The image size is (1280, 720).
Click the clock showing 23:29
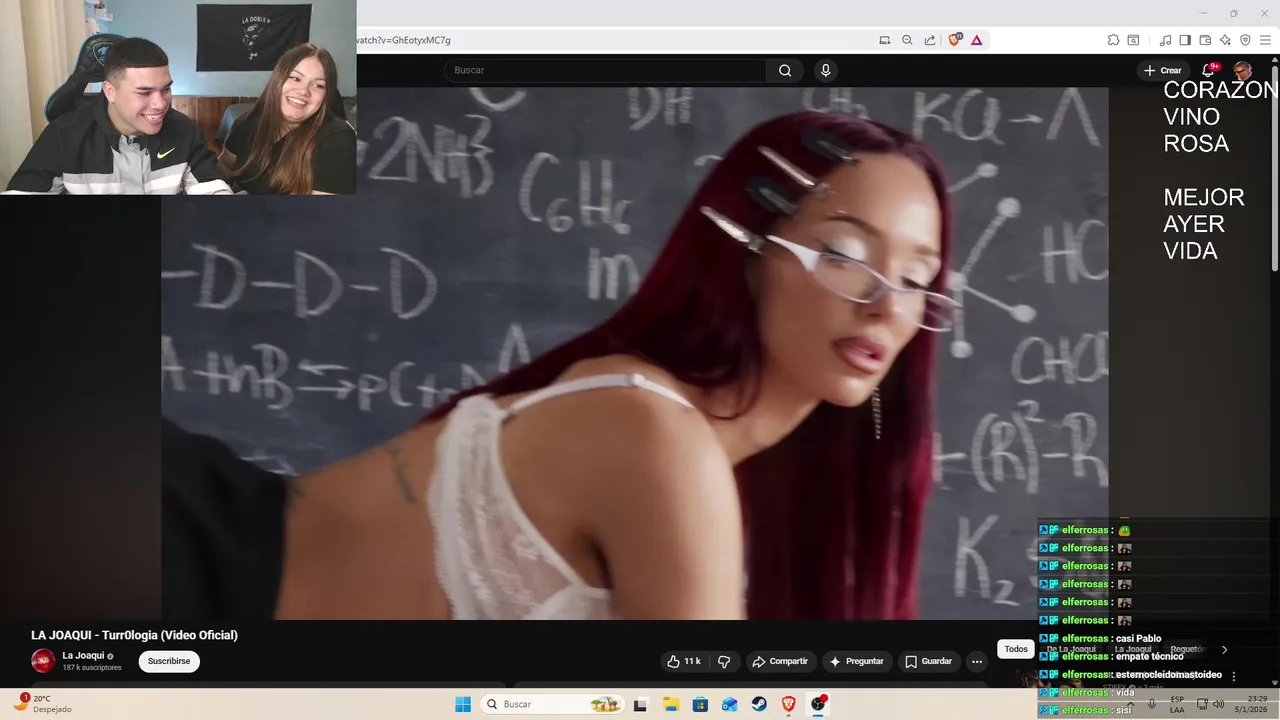[1257, 698]
